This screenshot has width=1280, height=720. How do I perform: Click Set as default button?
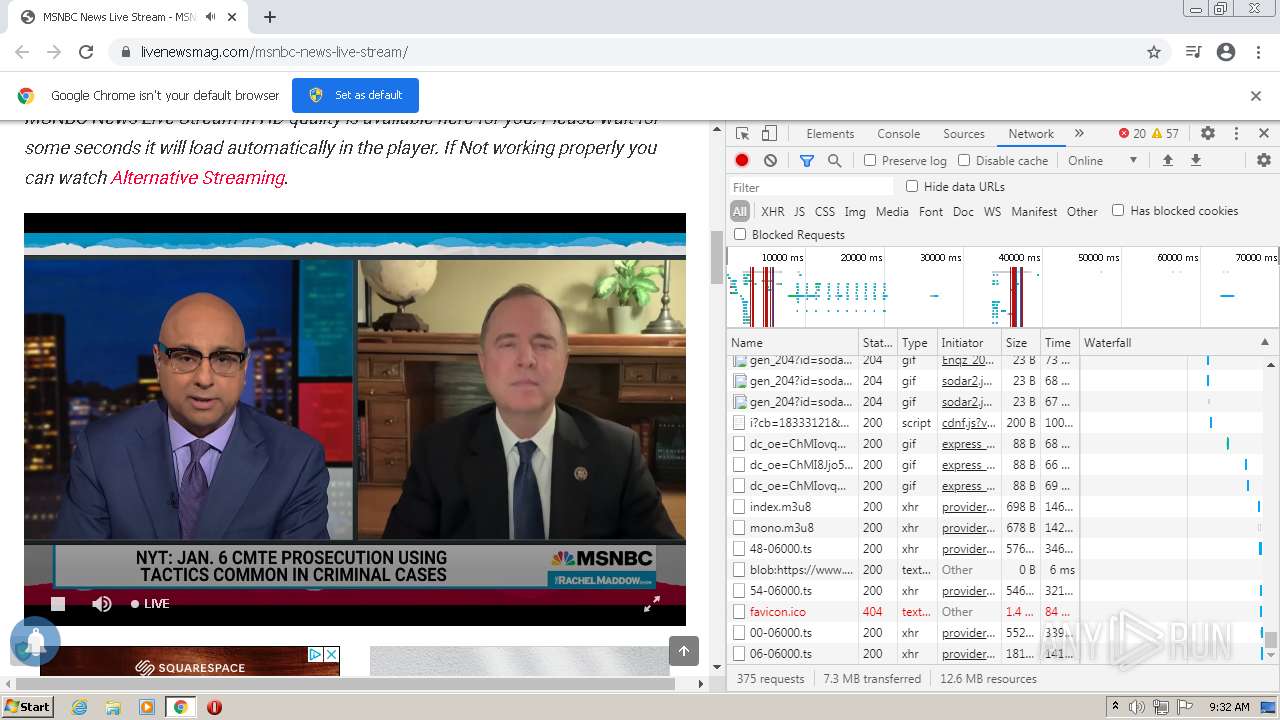coord(355,95)
